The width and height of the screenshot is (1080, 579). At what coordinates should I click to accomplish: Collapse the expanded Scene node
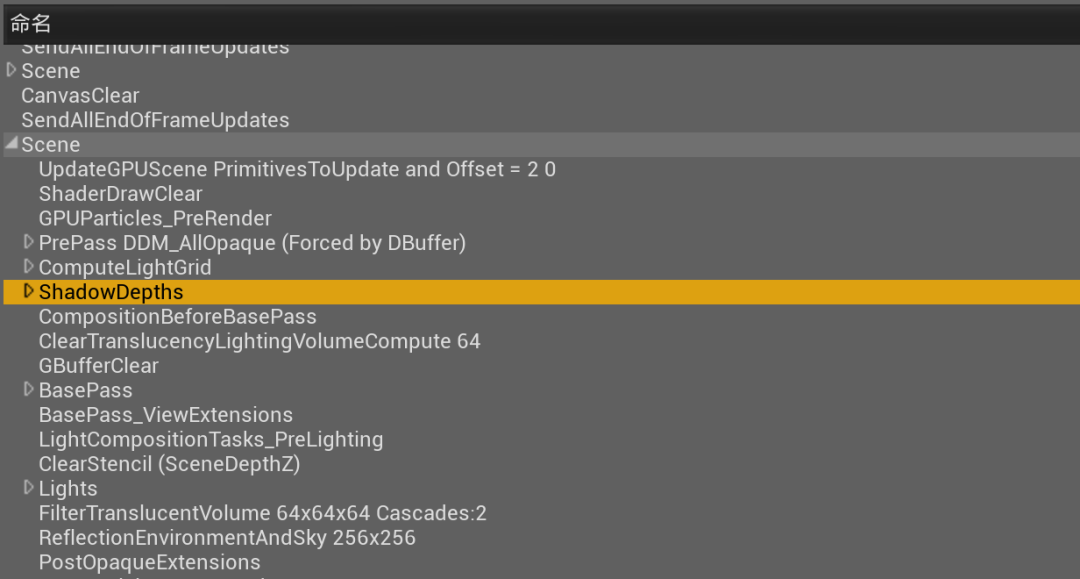tap(11, 144)
